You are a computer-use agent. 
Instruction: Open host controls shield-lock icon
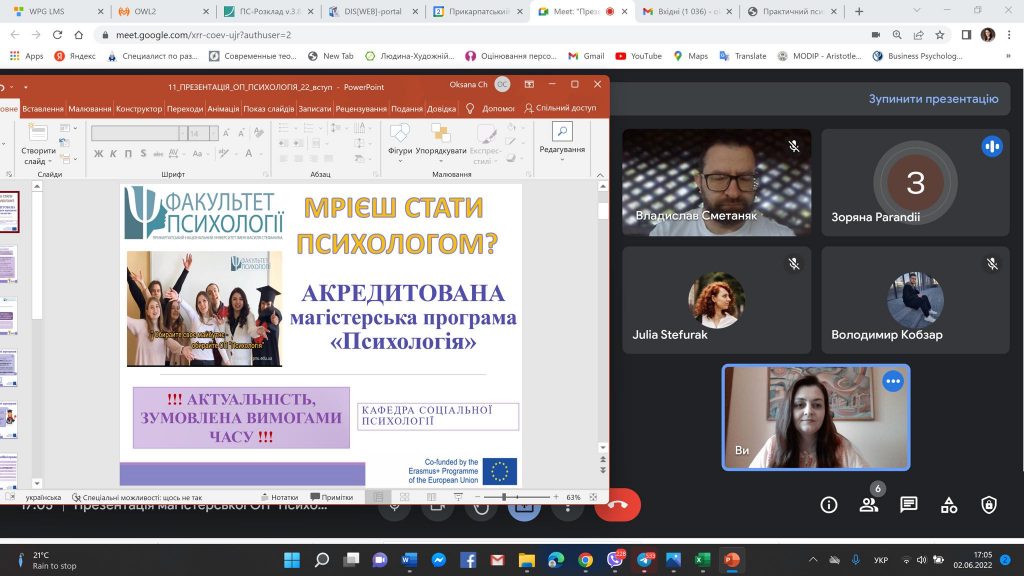(989, 505)
